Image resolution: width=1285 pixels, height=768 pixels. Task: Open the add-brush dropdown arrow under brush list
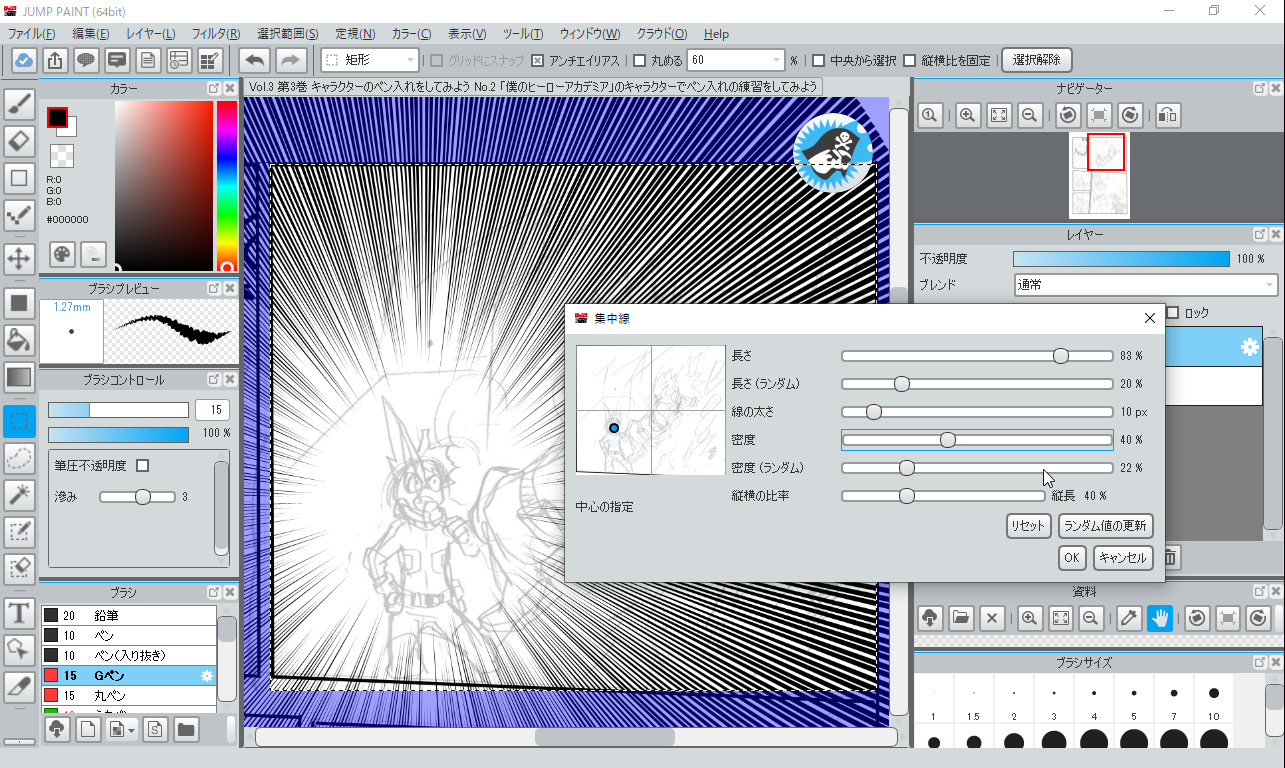pos(131,731)
